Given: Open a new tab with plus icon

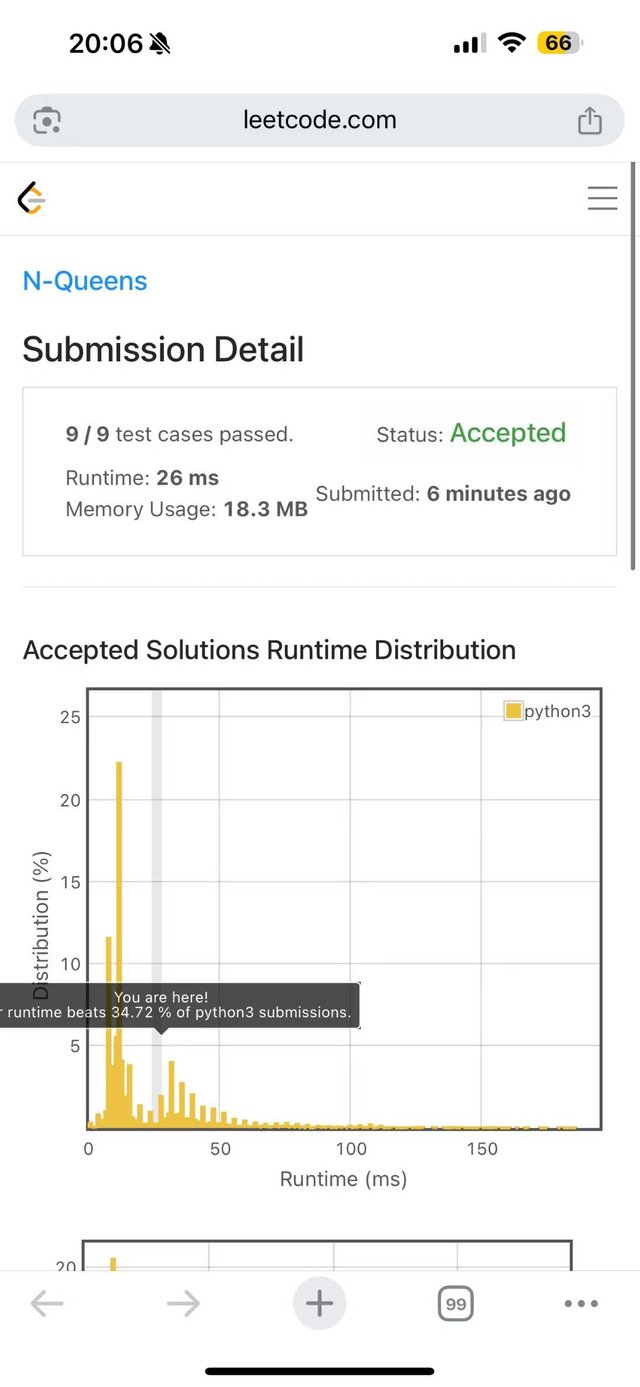Looking at the screenshot, I should pos(319,1303).
